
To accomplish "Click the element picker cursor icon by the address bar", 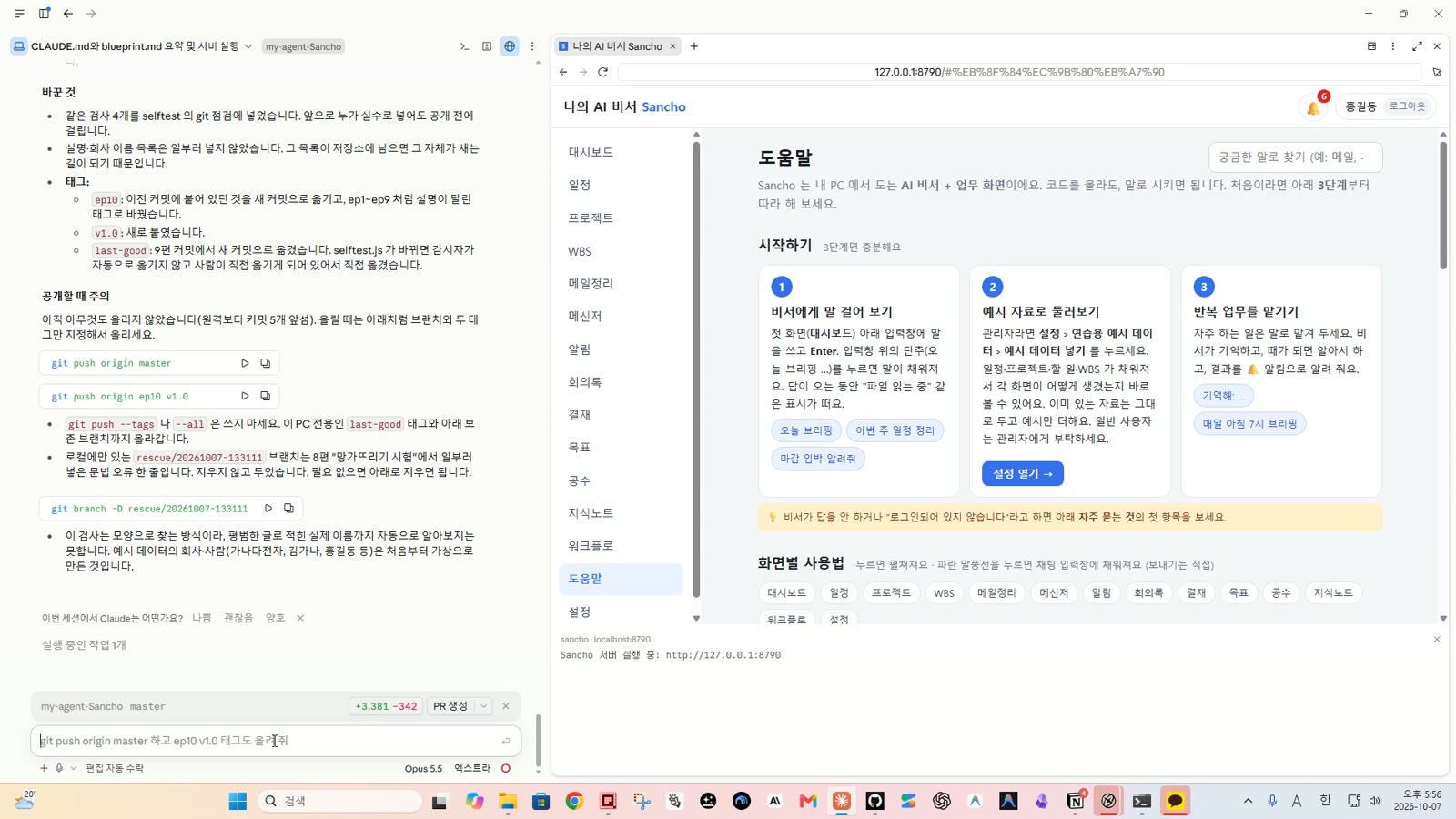I will pos(1437,72).
